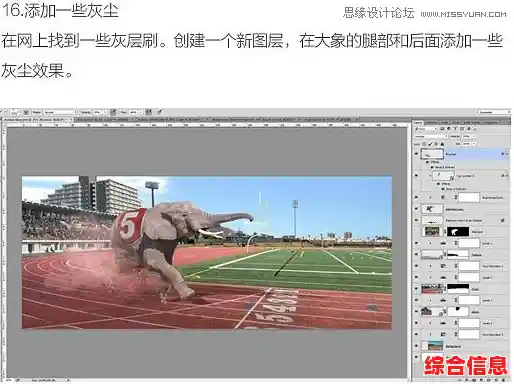The width and height of the screenshot is (514, 384).
Task: Add layer mask icon at panel bottom
Action: pos(475,380)
